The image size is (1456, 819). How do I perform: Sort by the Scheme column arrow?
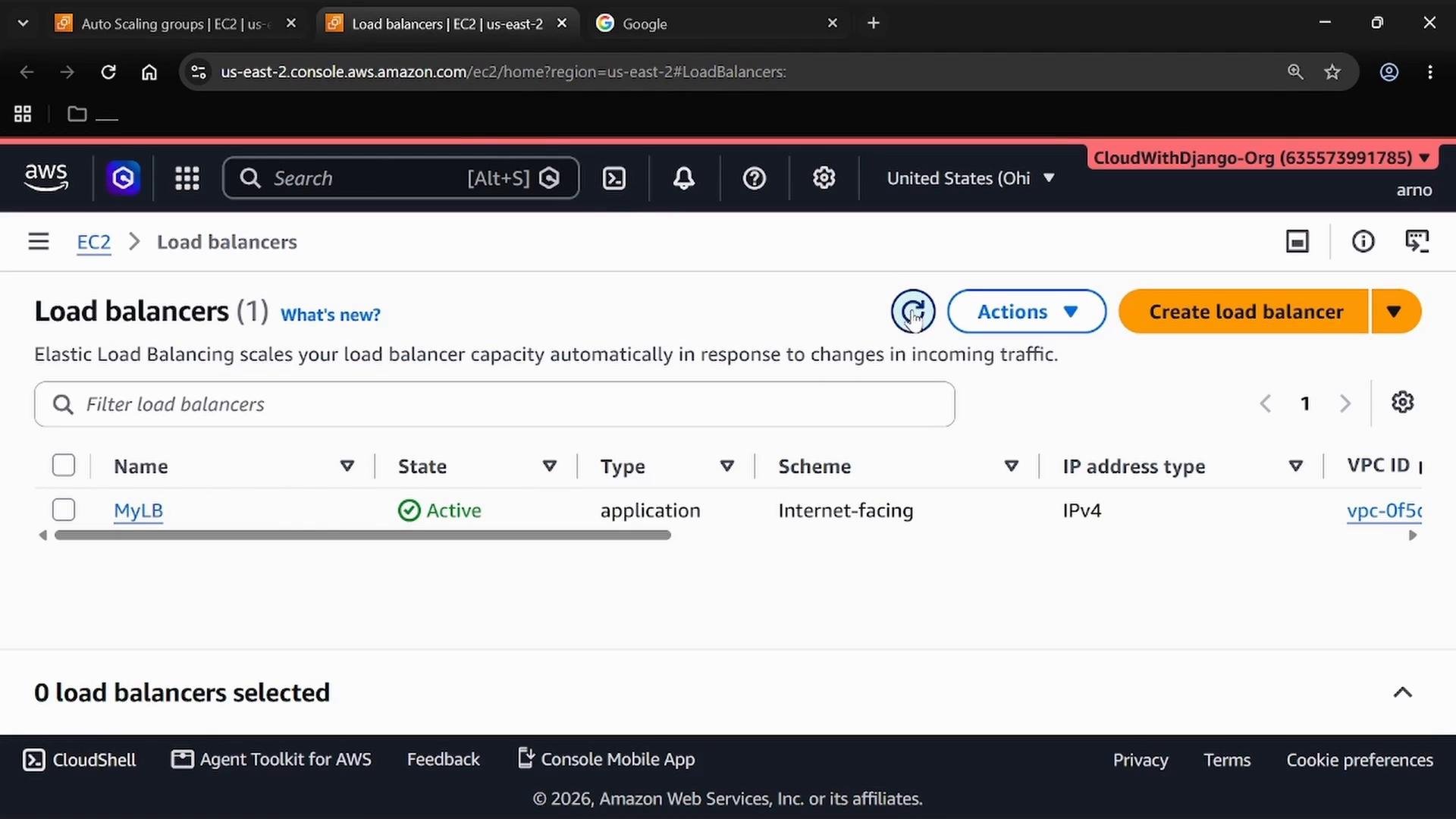pyautogui.click(x=1011, y=466)
